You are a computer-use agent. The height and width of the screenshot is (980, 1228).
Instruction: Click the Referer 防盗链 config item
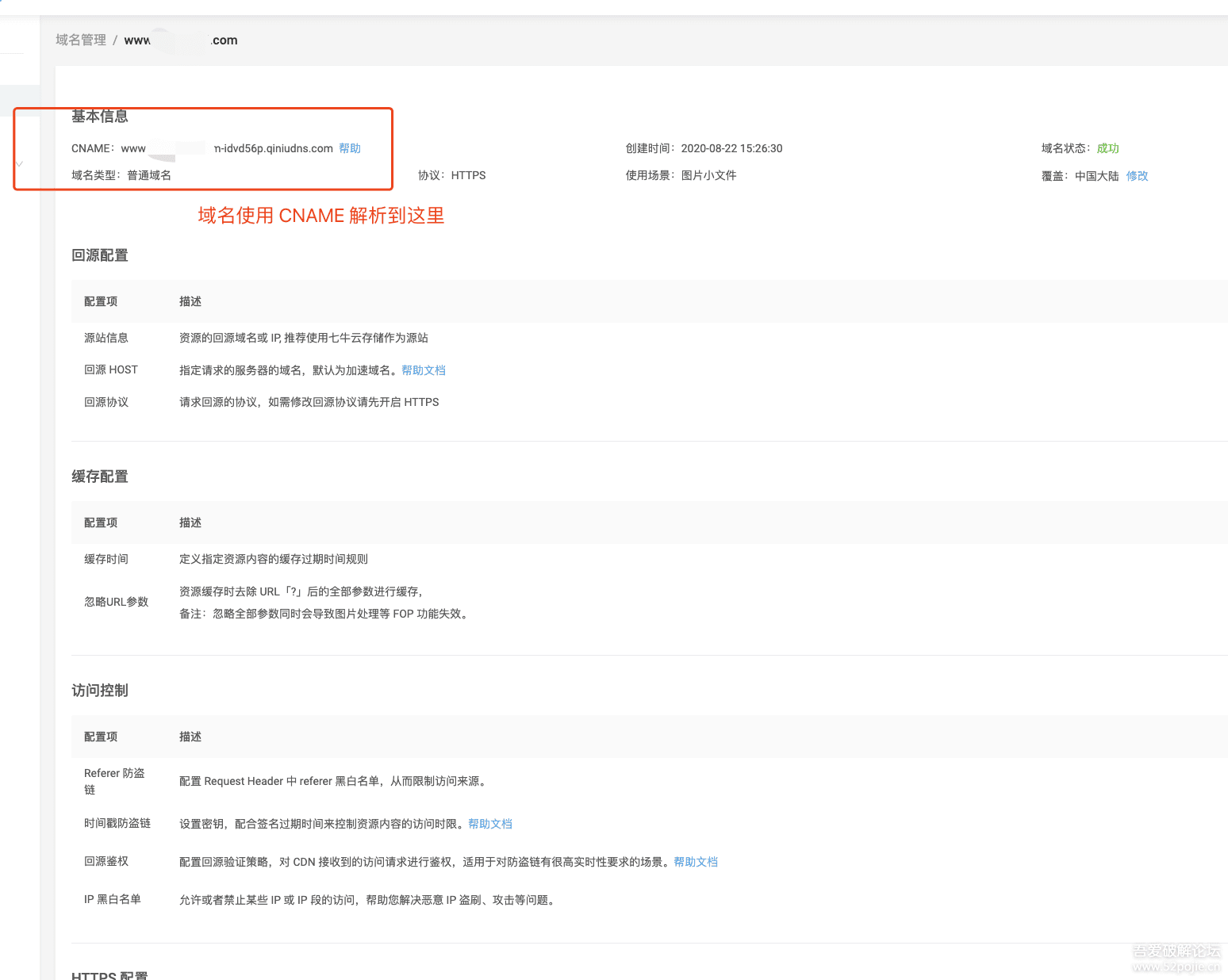tap(114, 781)
